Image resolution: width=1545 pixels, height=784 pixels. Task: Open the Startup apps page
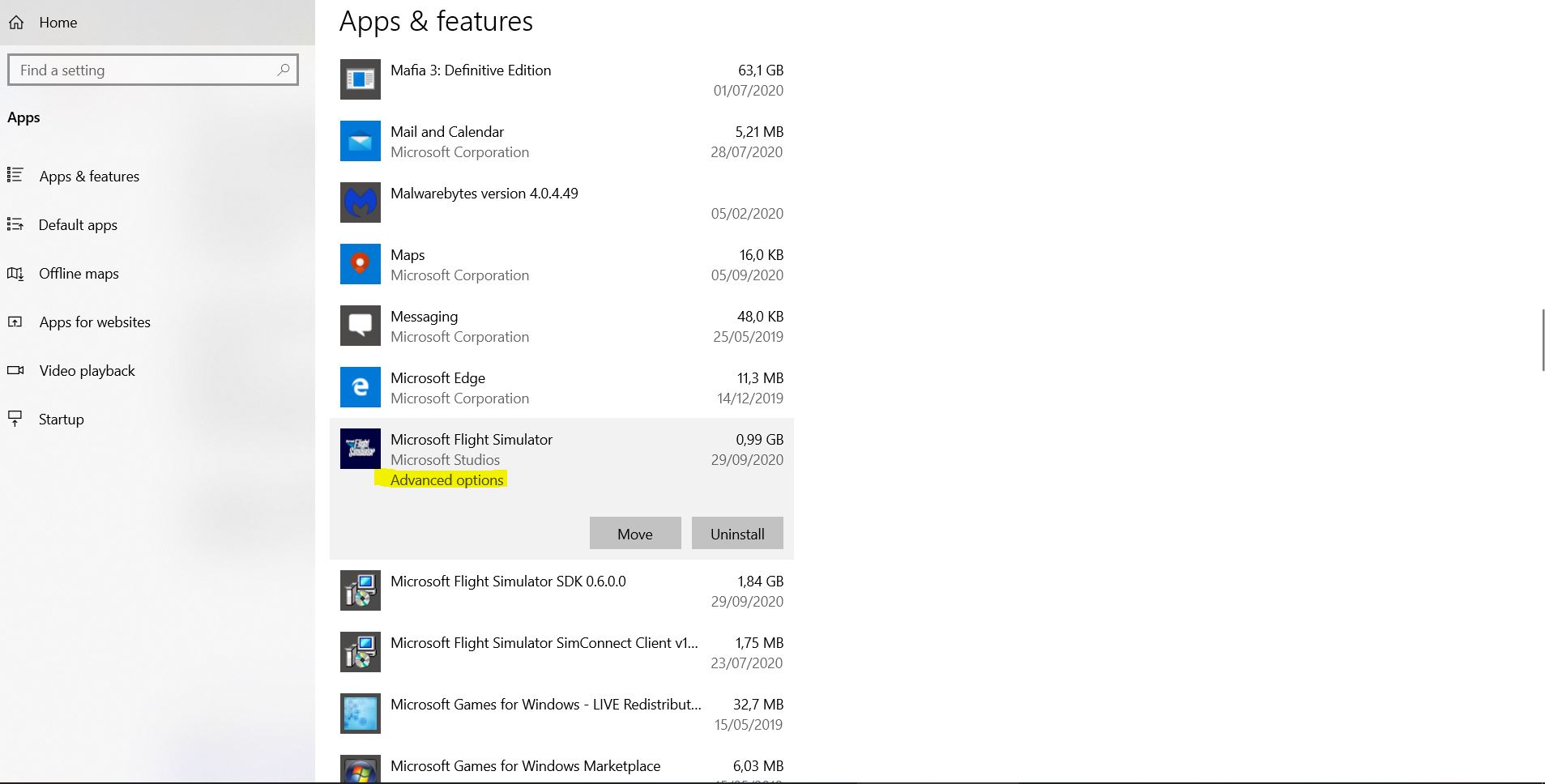click(x=61, y=420)
